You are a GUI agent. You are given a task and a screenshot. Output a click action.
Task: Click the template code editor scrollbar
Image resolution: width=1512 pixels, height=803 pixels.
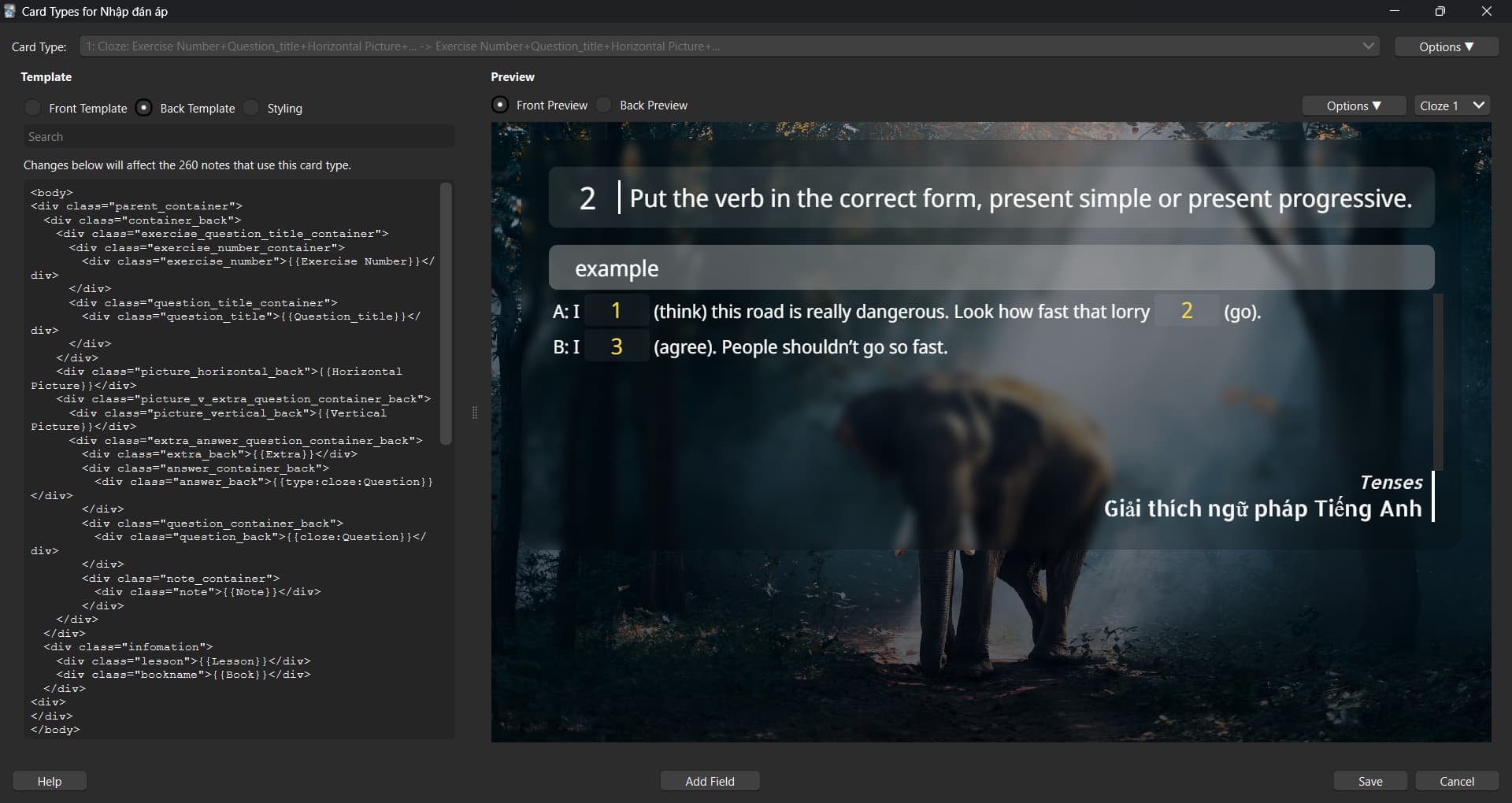point(446,313)
